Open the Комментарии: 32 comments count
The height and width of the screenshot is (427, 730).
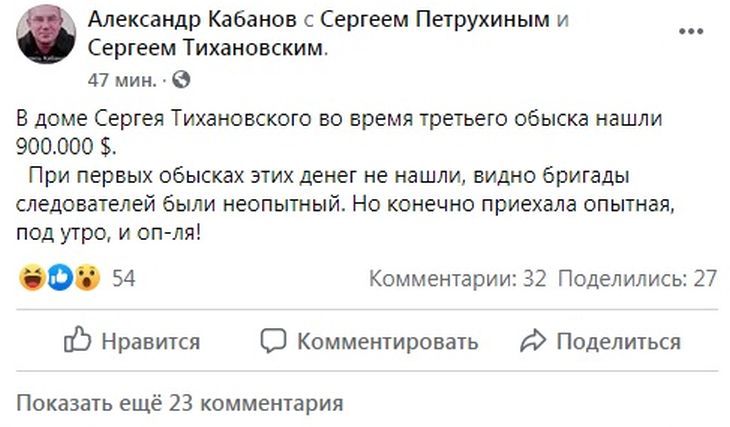(458, 279)
